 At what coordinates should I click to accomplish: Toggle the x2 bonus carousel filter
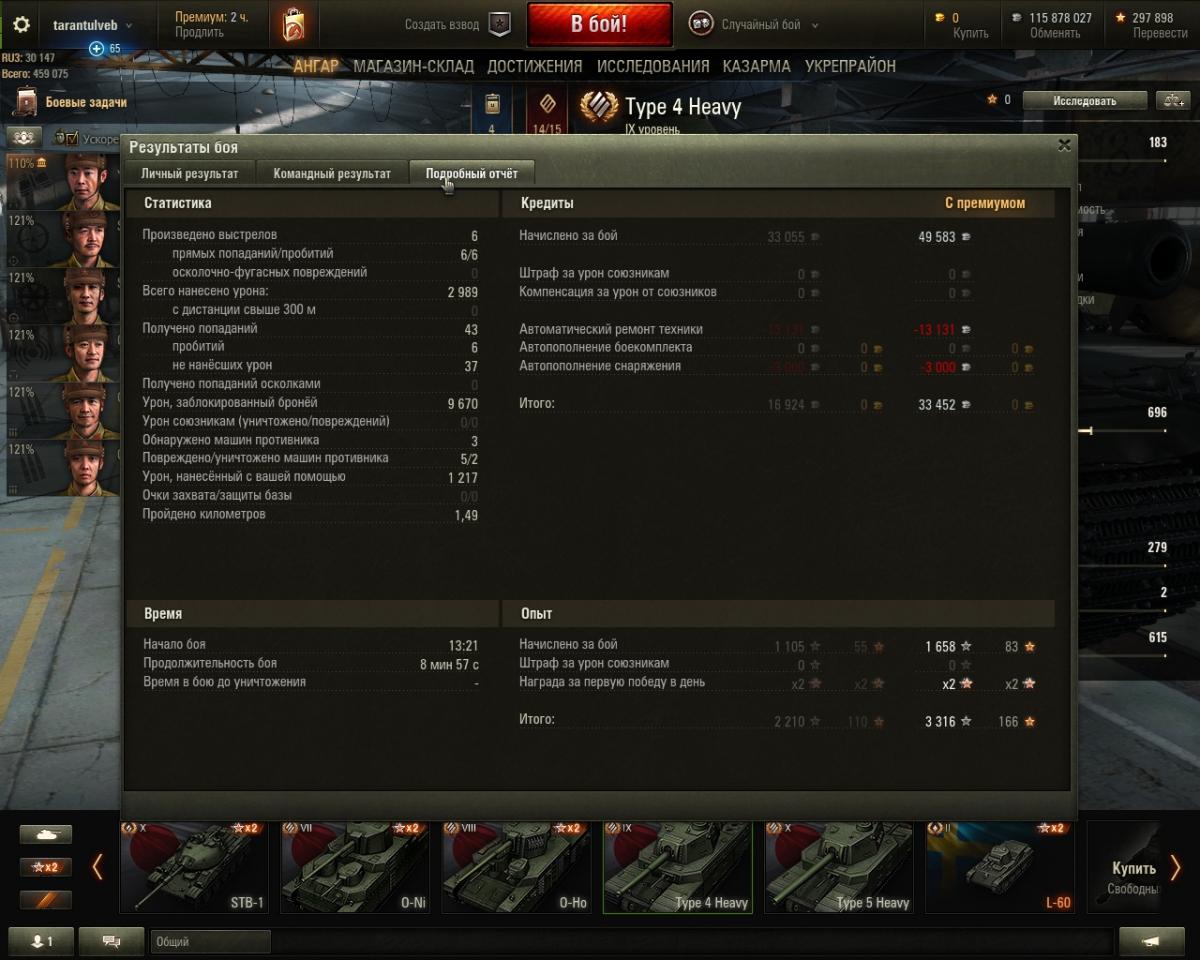coord(46,867)
